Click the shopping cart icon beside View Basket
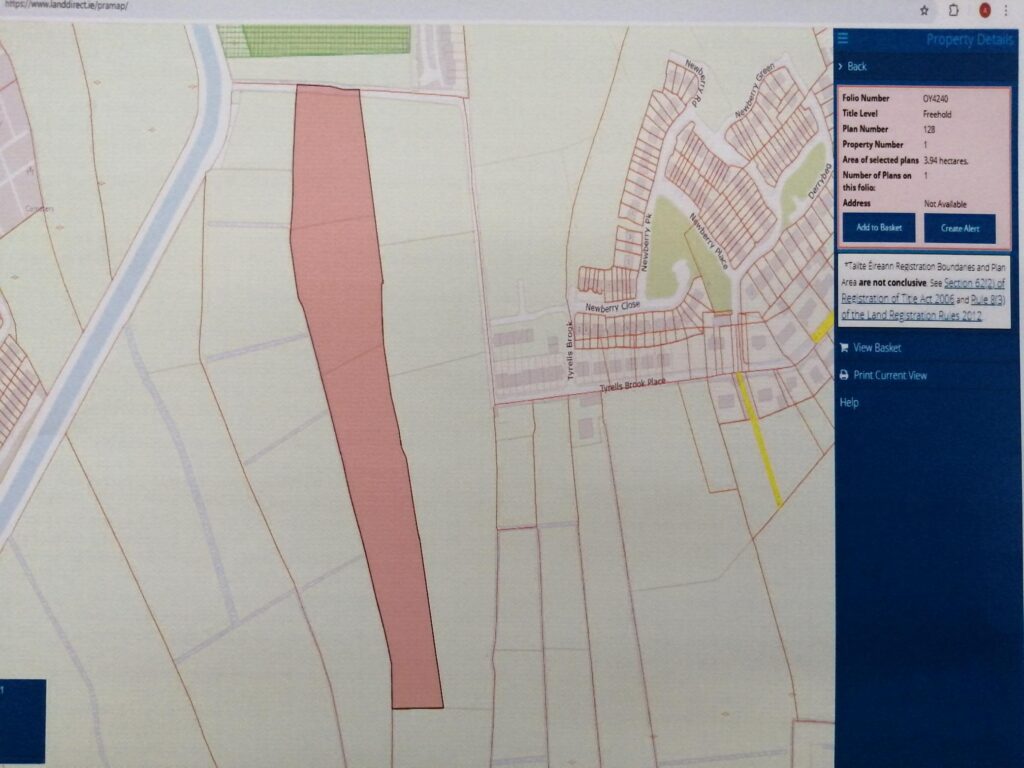 click(844, 348)
